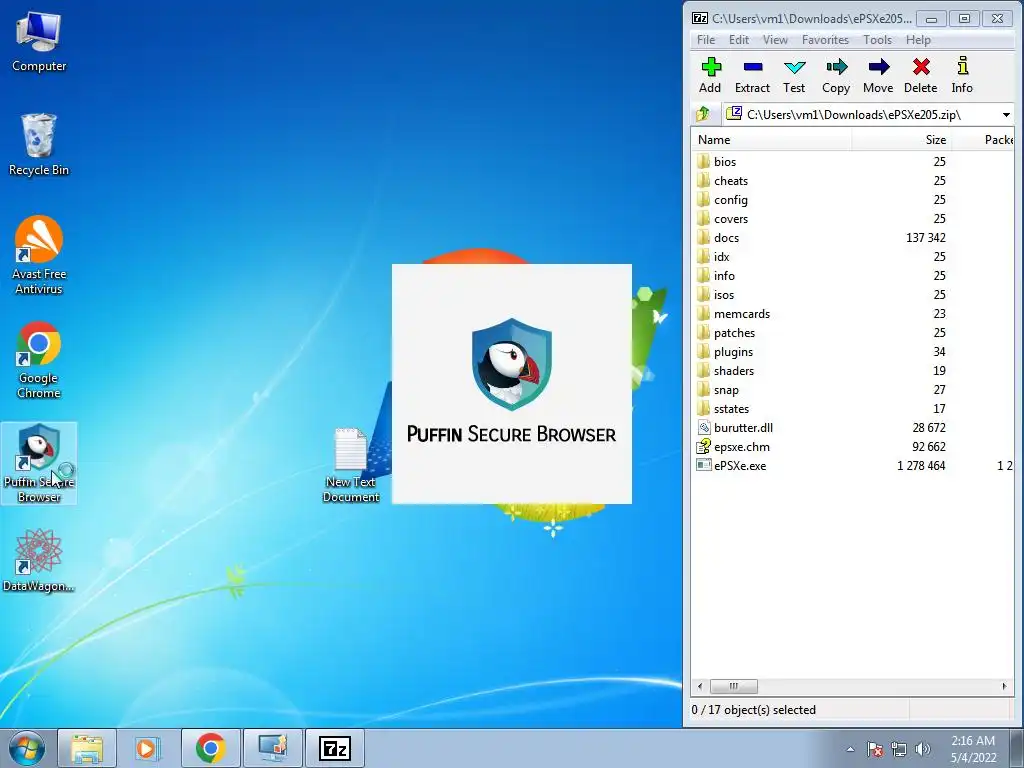Extract files using the Extract toolbar icon
This screenshot has width=1024, height=768.
[x=752, y=76]
